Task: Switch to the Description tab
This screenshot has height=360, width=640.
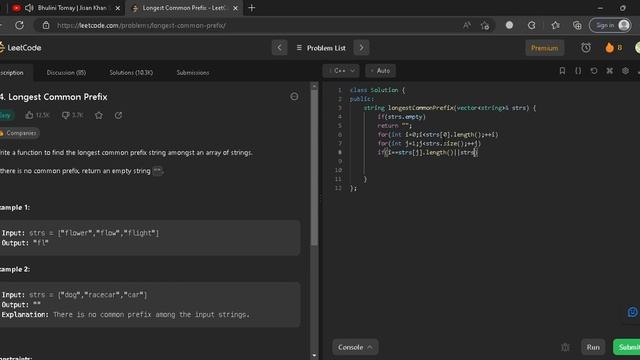Action: pos(12,72)
